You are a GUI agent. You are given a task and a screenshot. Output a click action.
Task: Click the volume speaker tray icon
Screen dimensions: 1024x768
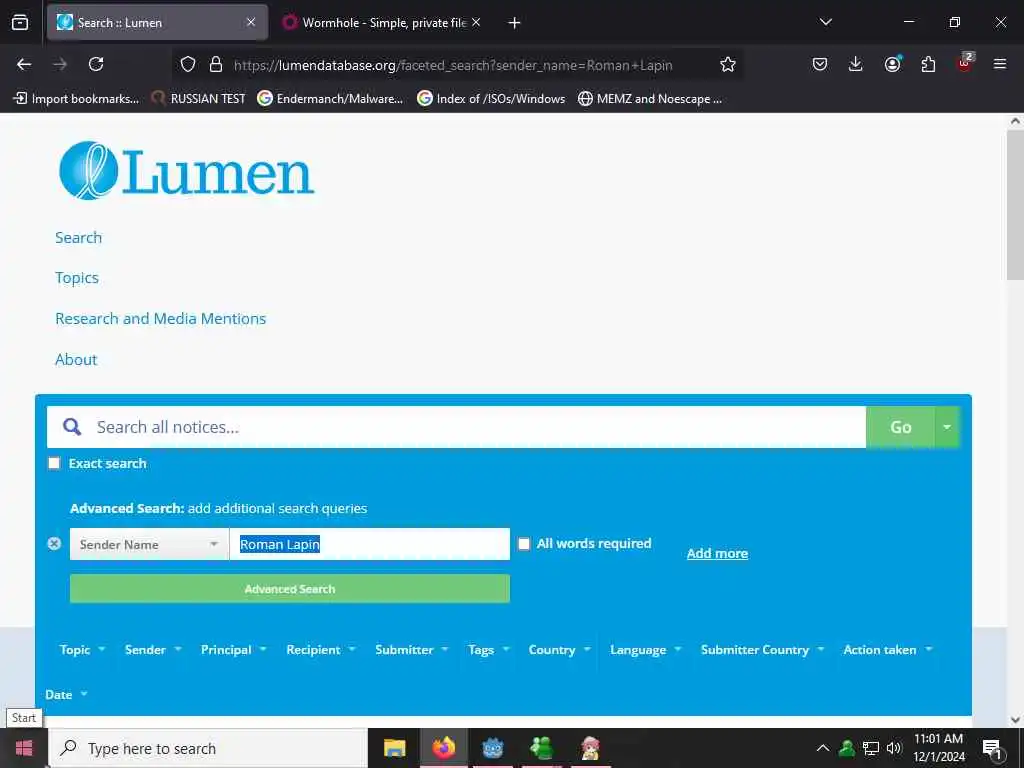(893, 748)
